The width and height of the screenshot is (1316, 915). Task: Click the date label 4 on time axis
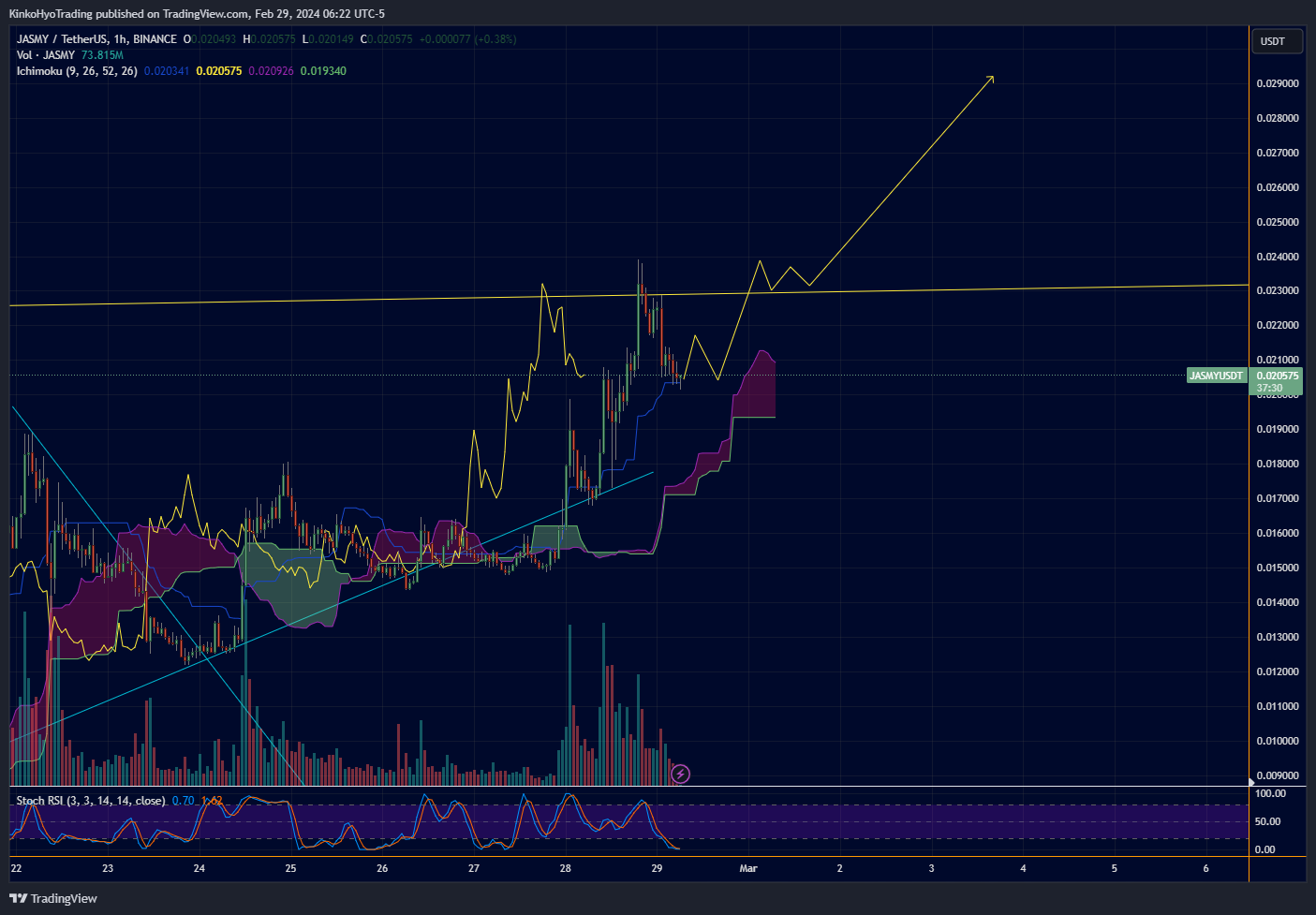(x=1023, y=868)
